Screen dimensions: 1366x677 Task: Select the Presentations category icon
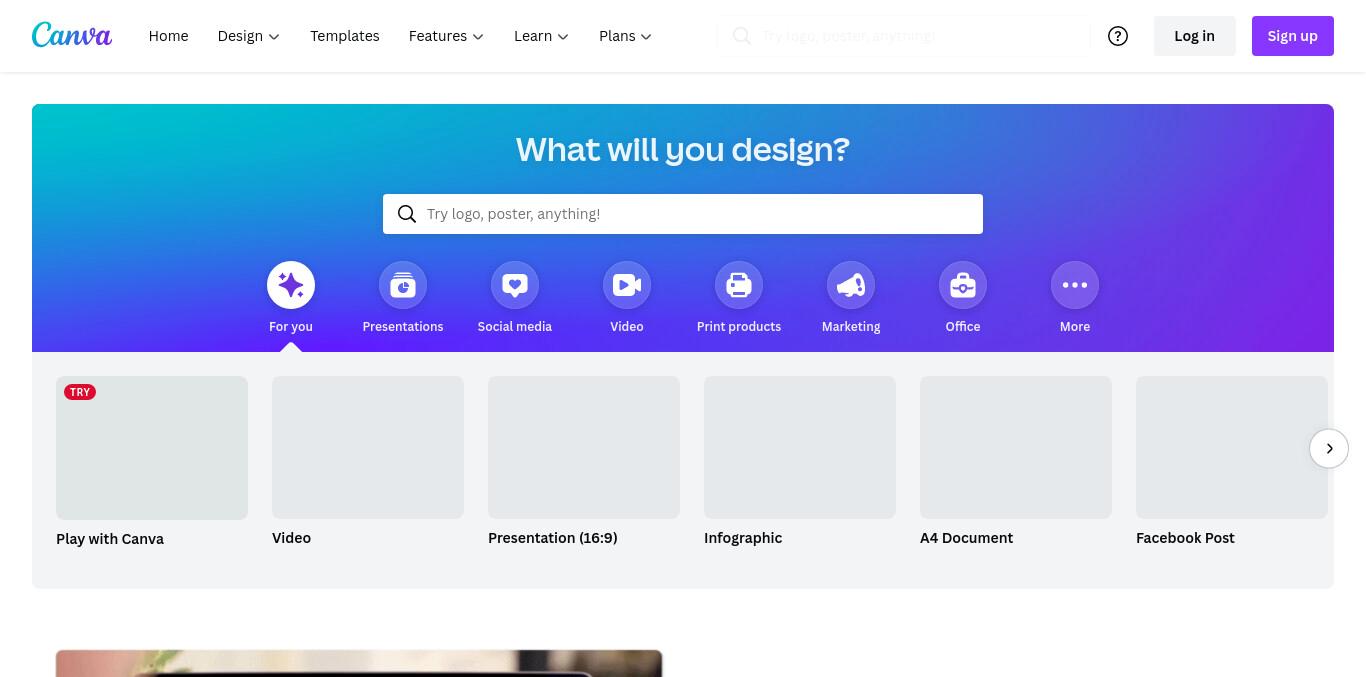tap(403, 285)
